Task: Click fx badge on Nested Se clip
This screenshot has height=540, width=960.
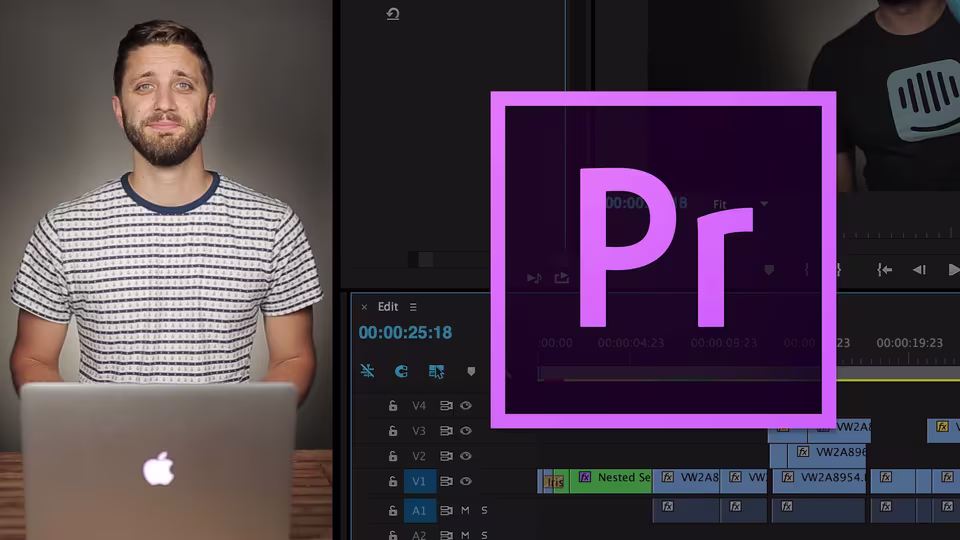Action: [x=585, y=477]
